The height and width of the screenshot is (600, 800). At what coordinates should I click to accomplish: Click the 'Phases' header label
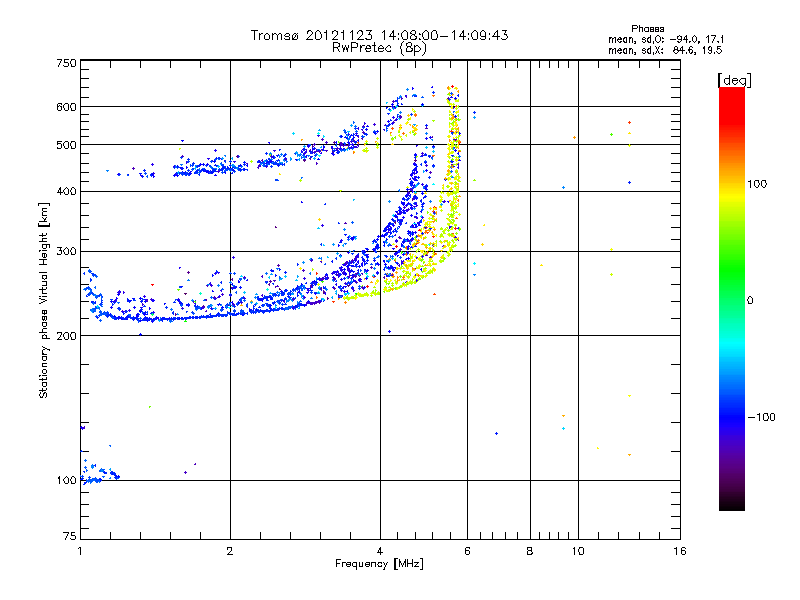[x=647, y=29]
